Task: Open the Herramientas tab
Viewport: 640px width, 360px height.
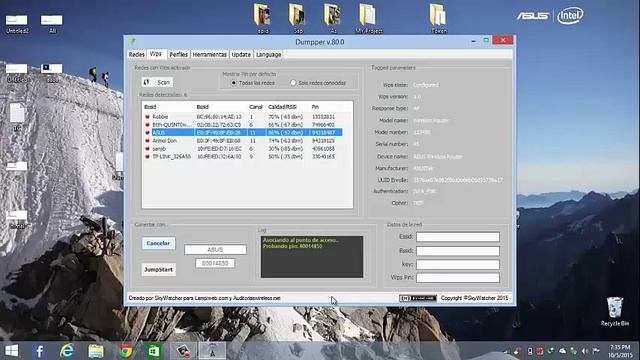Action: [x=209, y=54]
